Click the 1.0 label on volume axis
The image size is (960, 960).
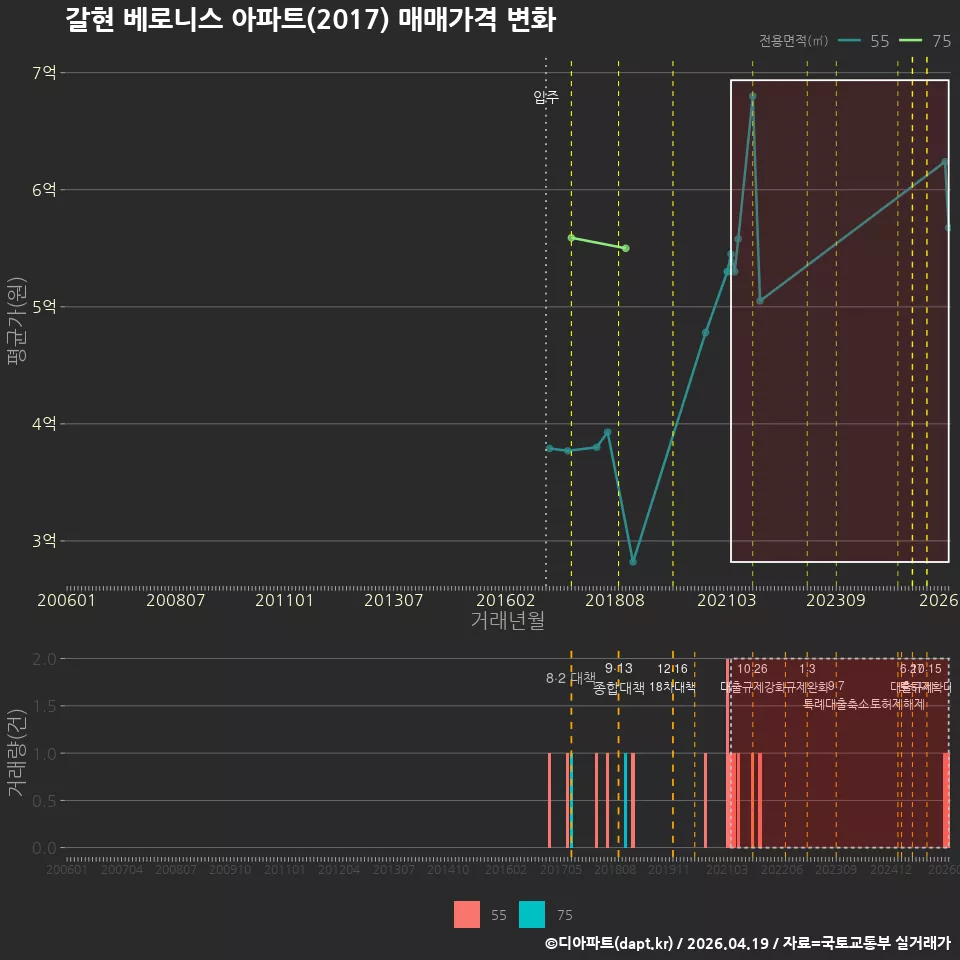44,754
